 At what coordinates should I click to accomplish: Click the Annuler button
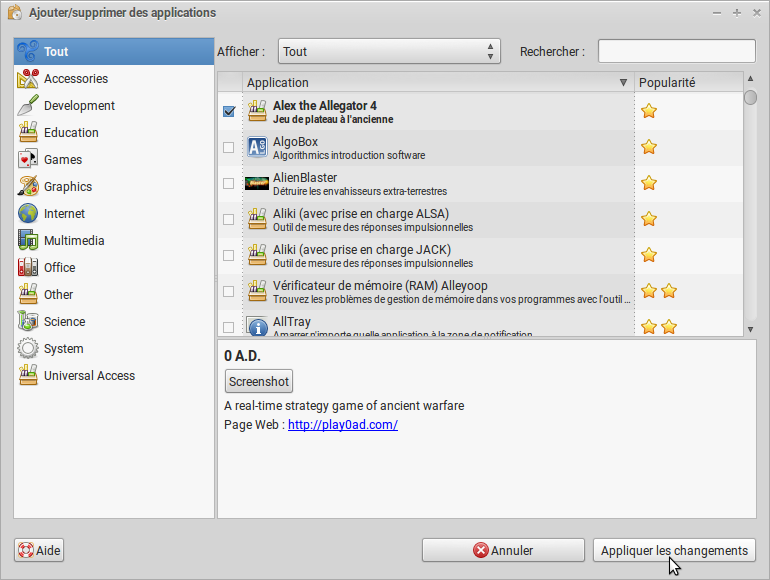(503, 551)
